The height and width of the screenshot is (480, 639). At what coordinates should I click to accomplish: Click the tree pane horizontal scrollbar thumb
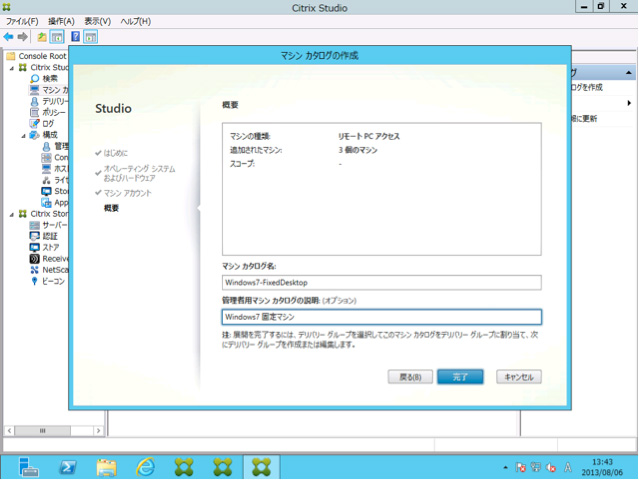(x=42, y=431)
